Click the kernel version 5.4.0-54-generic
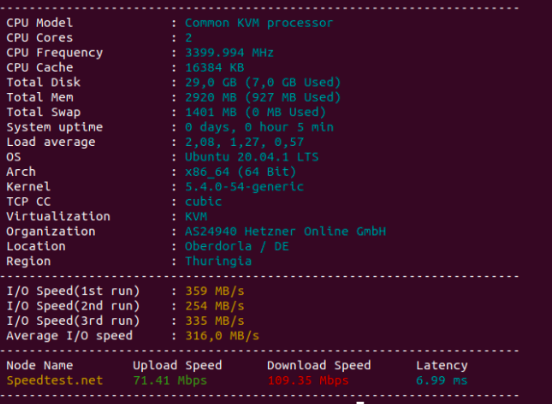 244,187
